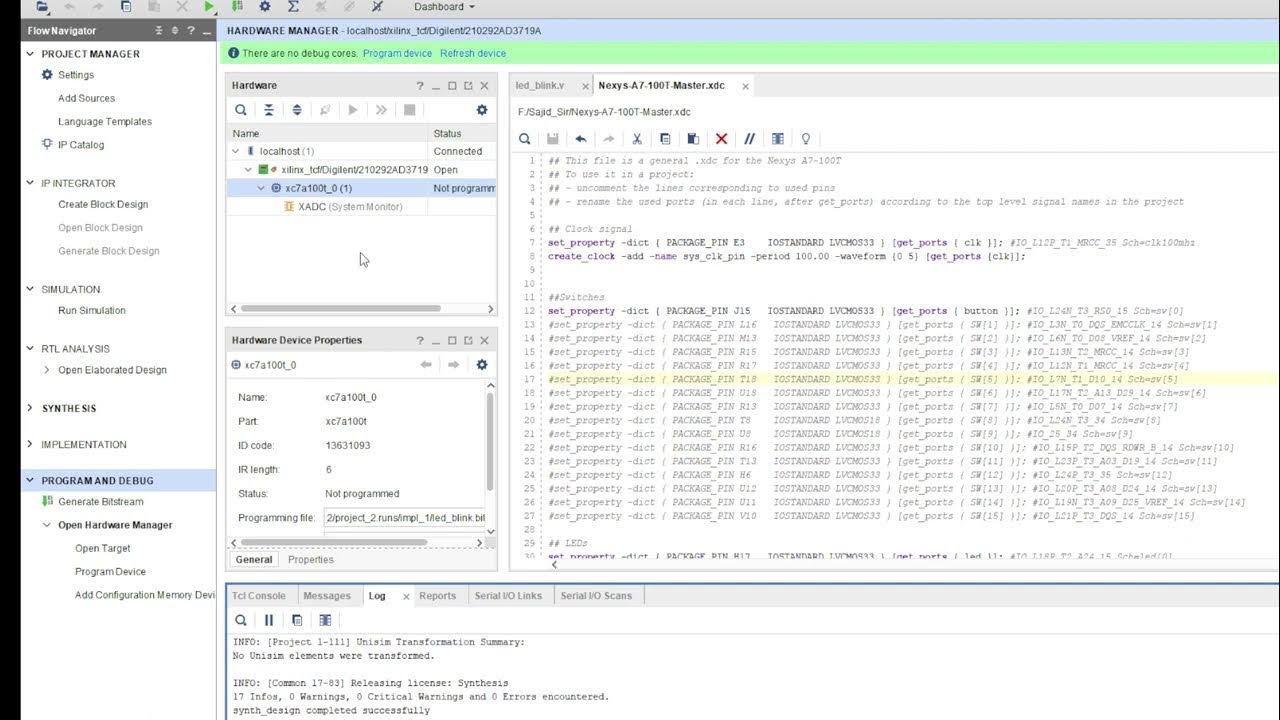Screen dimensions: 1280x720
Task: Click the back arrow in Device Properties
Action: (x=426, y=365)
